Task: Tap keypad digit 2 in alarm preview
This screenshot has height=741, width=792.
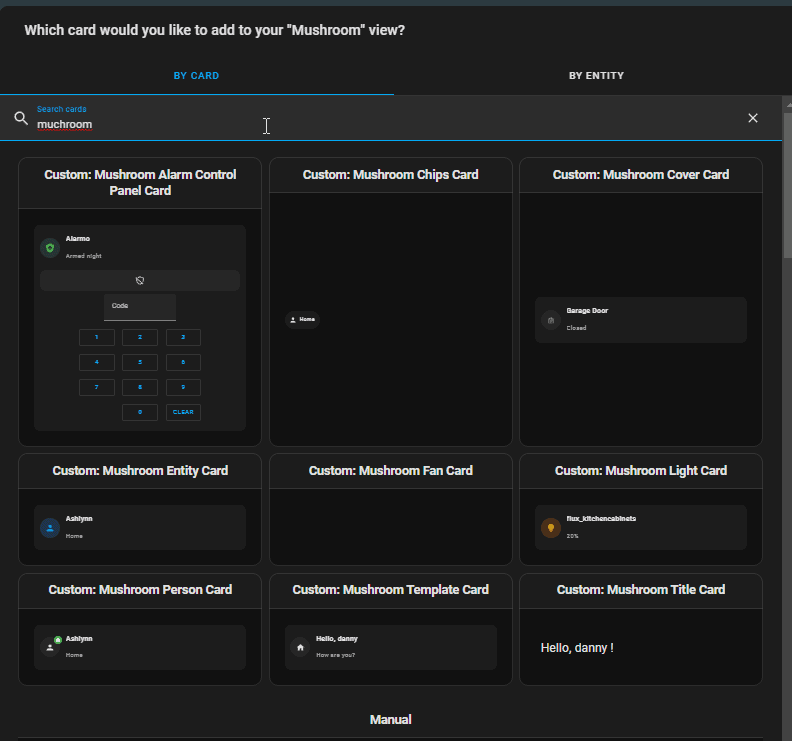Action: (140, 337)
